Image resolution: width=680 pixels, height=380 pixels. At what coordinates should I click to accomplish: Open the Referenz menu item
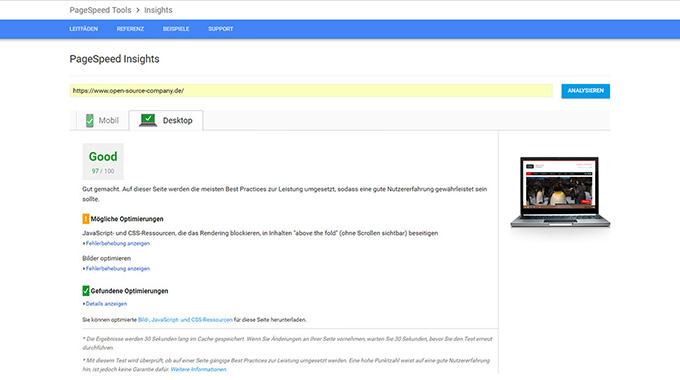(x=130, y=29)
